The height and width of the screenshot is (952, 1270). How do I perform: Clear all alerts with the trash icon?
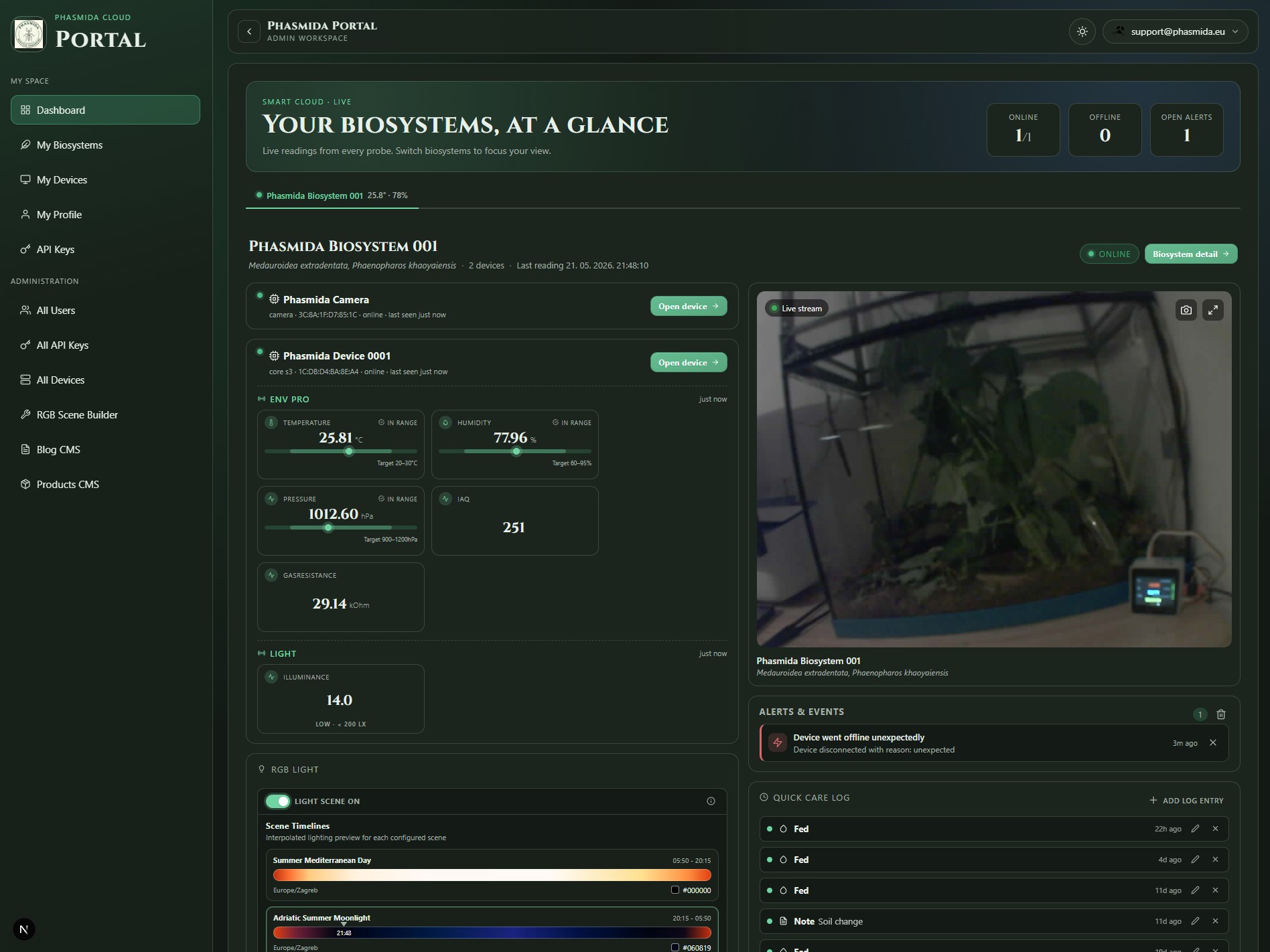pos(1221,714)
